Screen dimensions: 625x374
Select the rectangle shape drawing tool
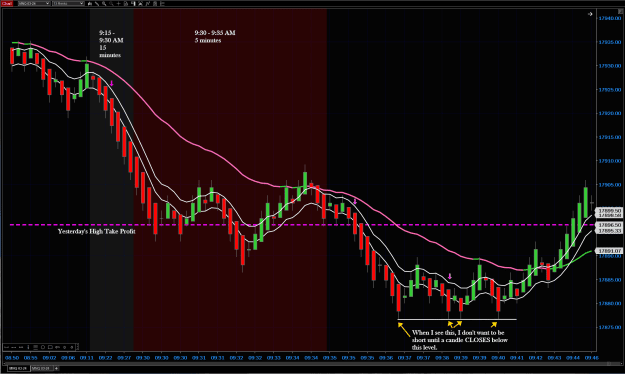pos(50,347)
